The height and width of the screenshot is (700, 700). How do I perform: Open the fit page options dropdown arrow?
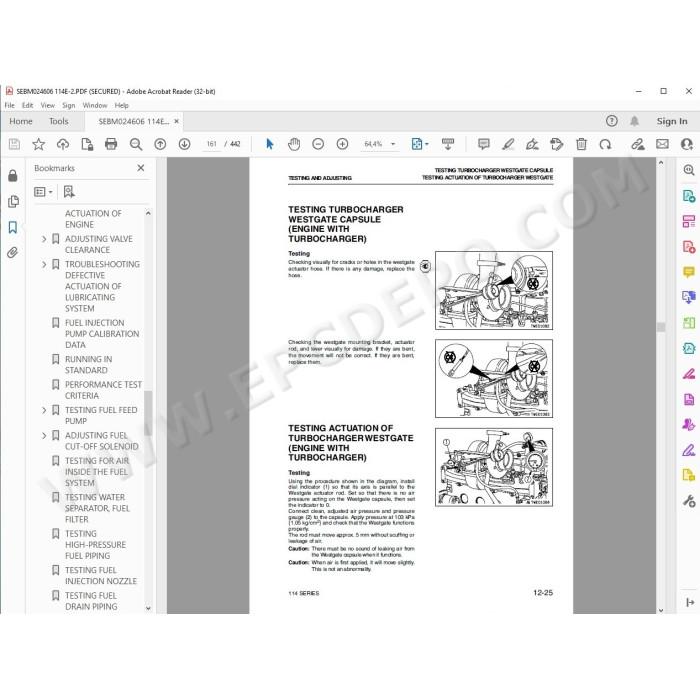coord(427,144)
